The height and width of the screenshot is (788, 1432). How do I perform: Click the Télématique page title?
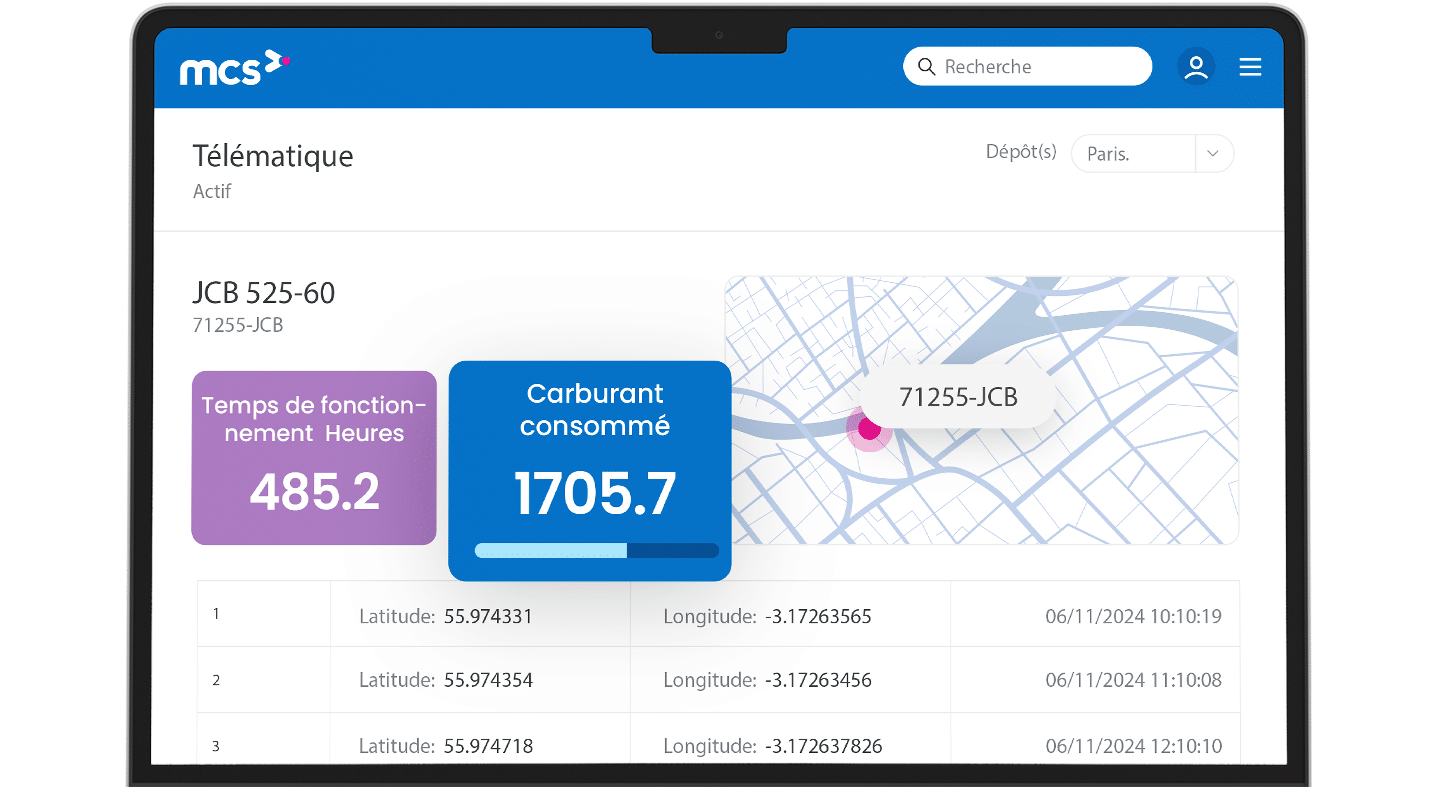(x=273, y=156)
